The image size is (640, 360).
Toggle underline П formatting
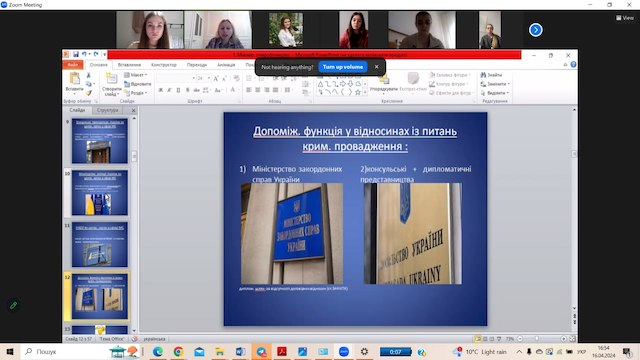[x=178, y=90]
